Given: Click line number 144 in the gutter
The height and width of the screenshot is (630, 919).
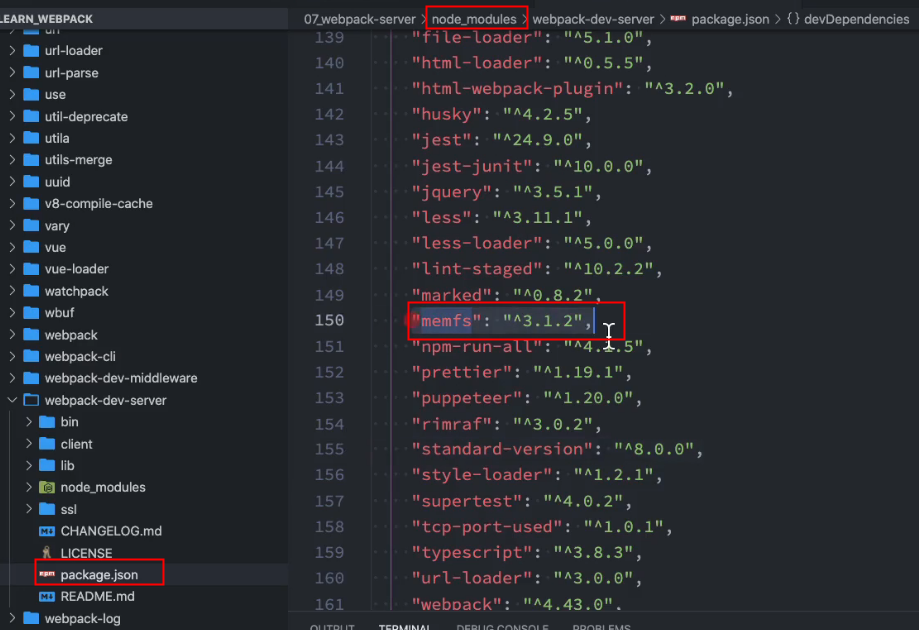Looking at the screenshot, I should [329, 166].
